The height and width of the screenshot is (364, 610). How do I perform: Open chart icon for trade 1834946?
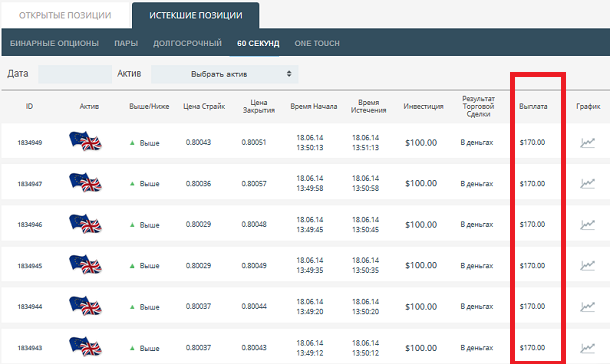tap(587, 224)
